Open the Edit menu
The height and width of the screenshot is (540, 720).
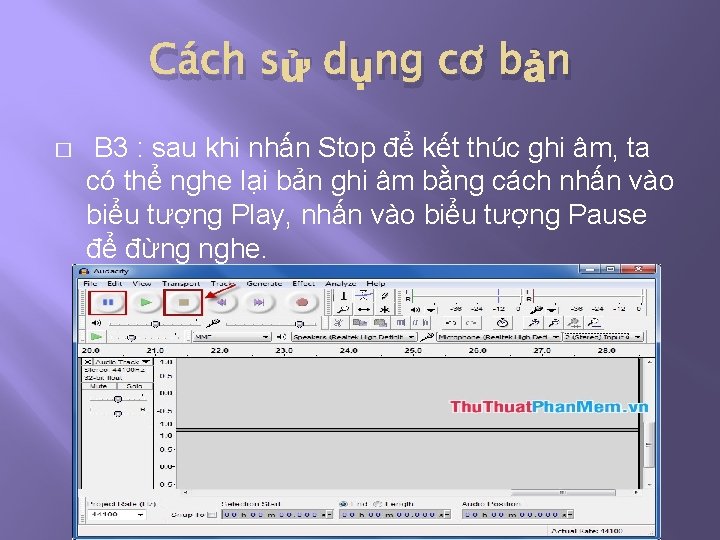pos(114,283)
